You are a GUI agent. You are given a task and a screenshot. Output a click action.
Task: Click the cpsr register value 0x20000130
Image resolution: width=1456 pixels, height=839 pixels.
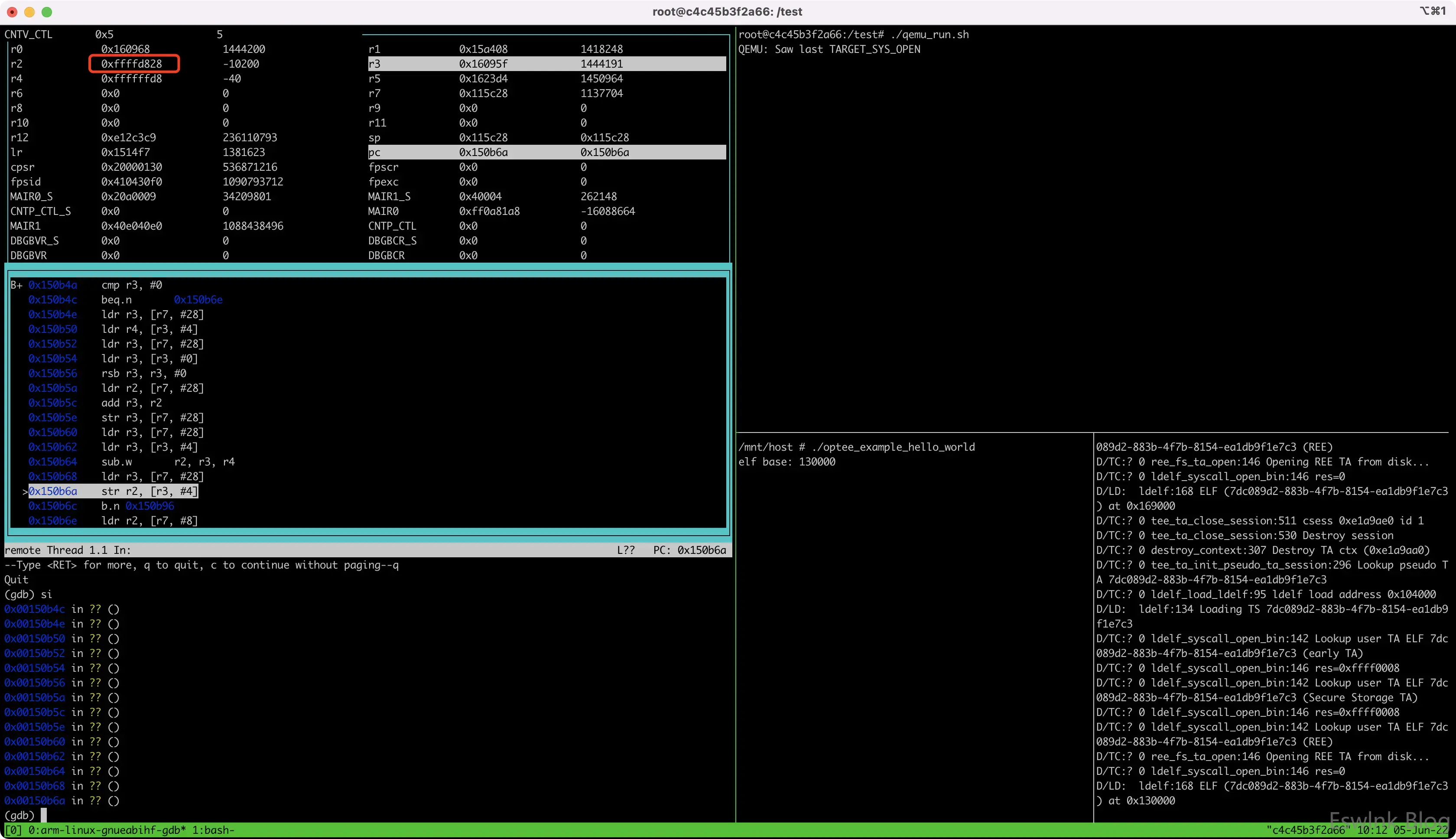(131, 167)
